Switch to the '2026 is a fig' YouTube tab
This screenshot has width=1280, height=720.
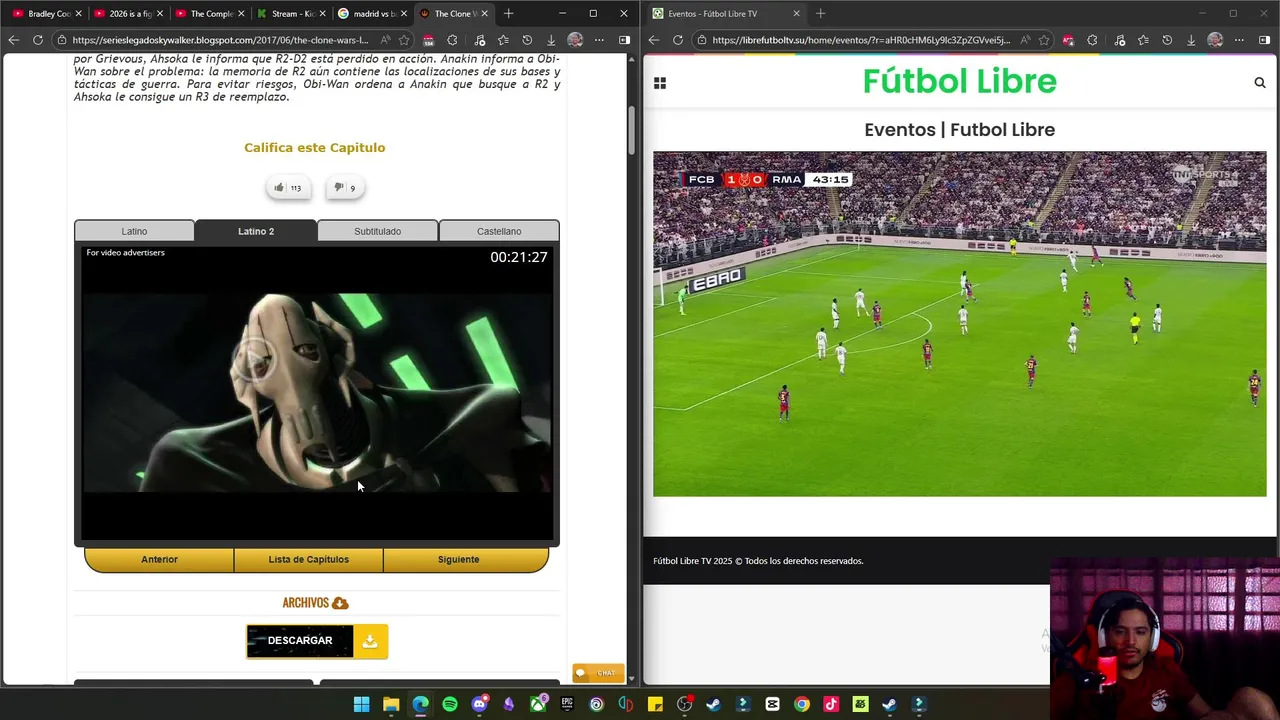tap(128, 14)
